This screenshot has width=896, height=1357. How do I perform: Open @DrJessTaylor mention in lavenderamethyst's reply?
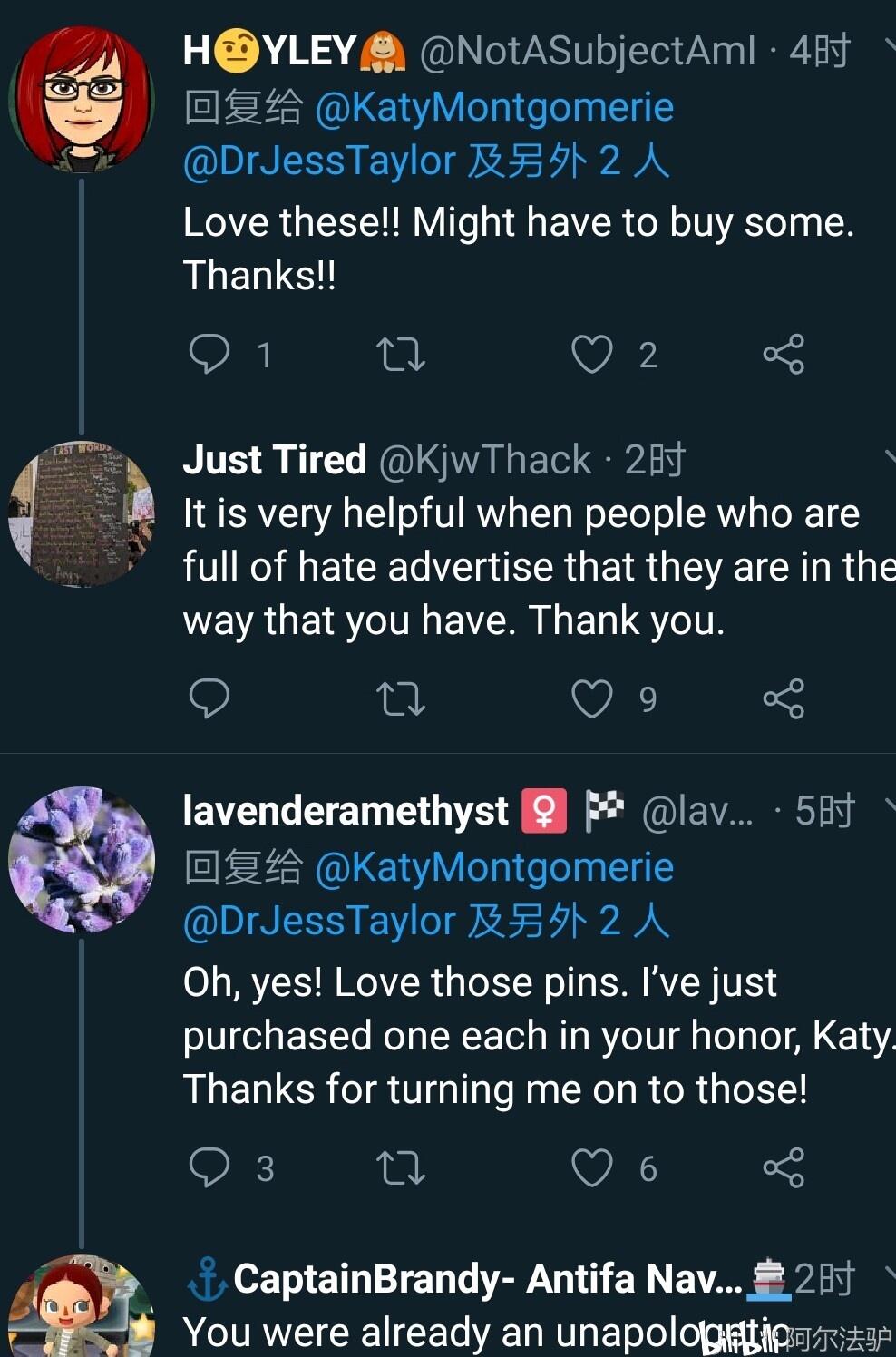pos(319,921)
